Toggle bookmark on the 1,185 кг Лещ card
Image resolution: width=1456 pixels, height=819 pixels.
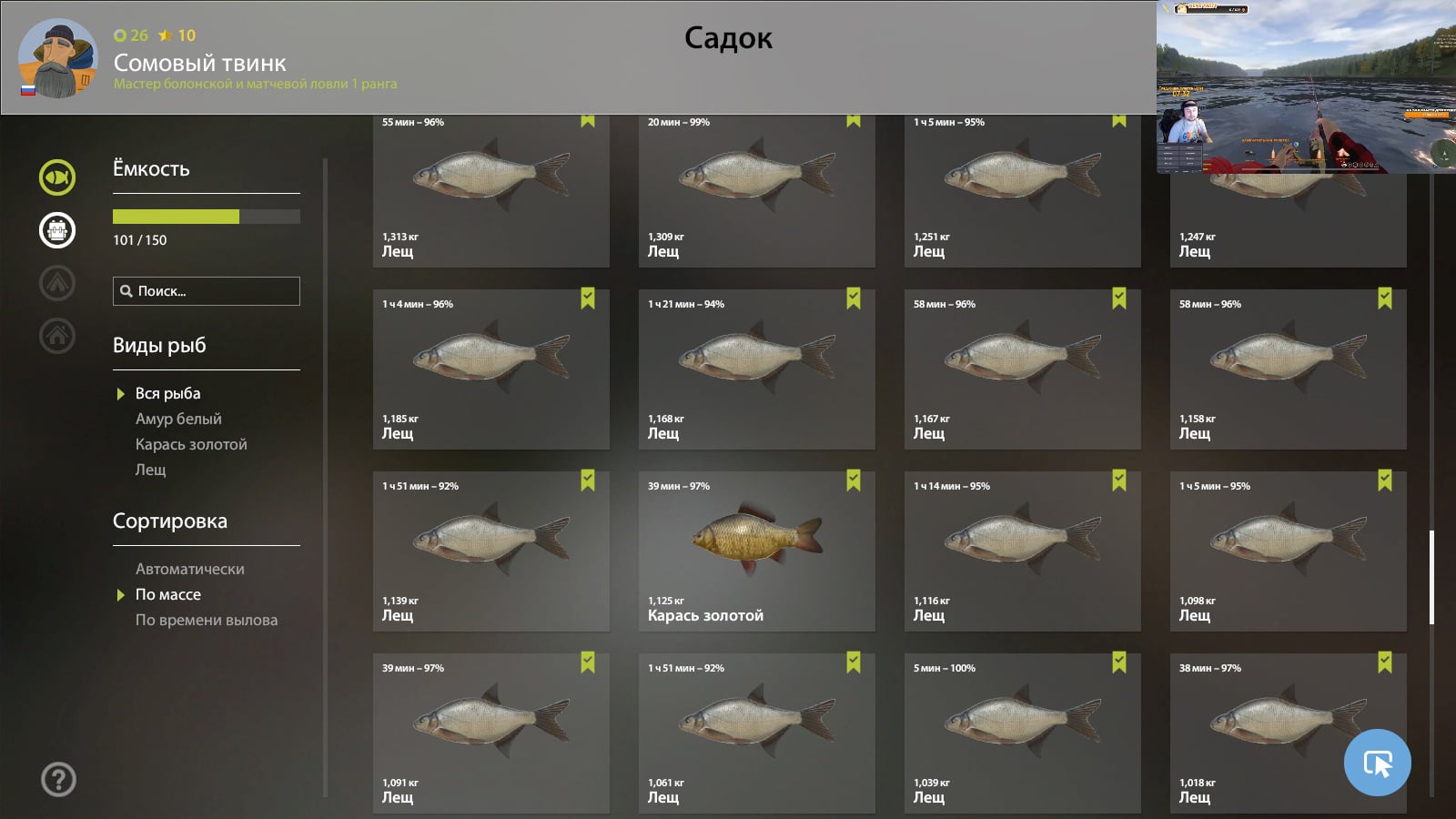click(x=588, y=298)
